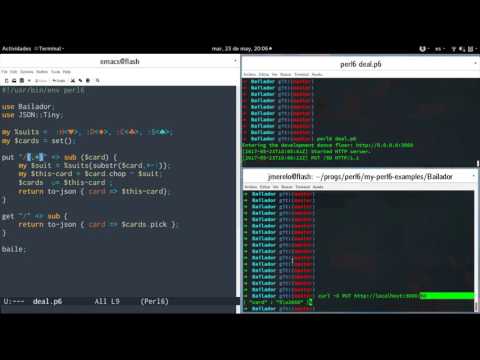Open the File menu in Emacs
The height and width of the screenshot is (360, 480).
(4, 72)
